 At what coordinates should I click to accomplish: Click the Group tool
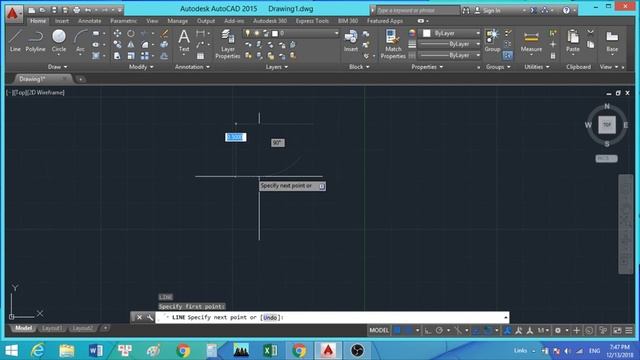tap(492, 41)
